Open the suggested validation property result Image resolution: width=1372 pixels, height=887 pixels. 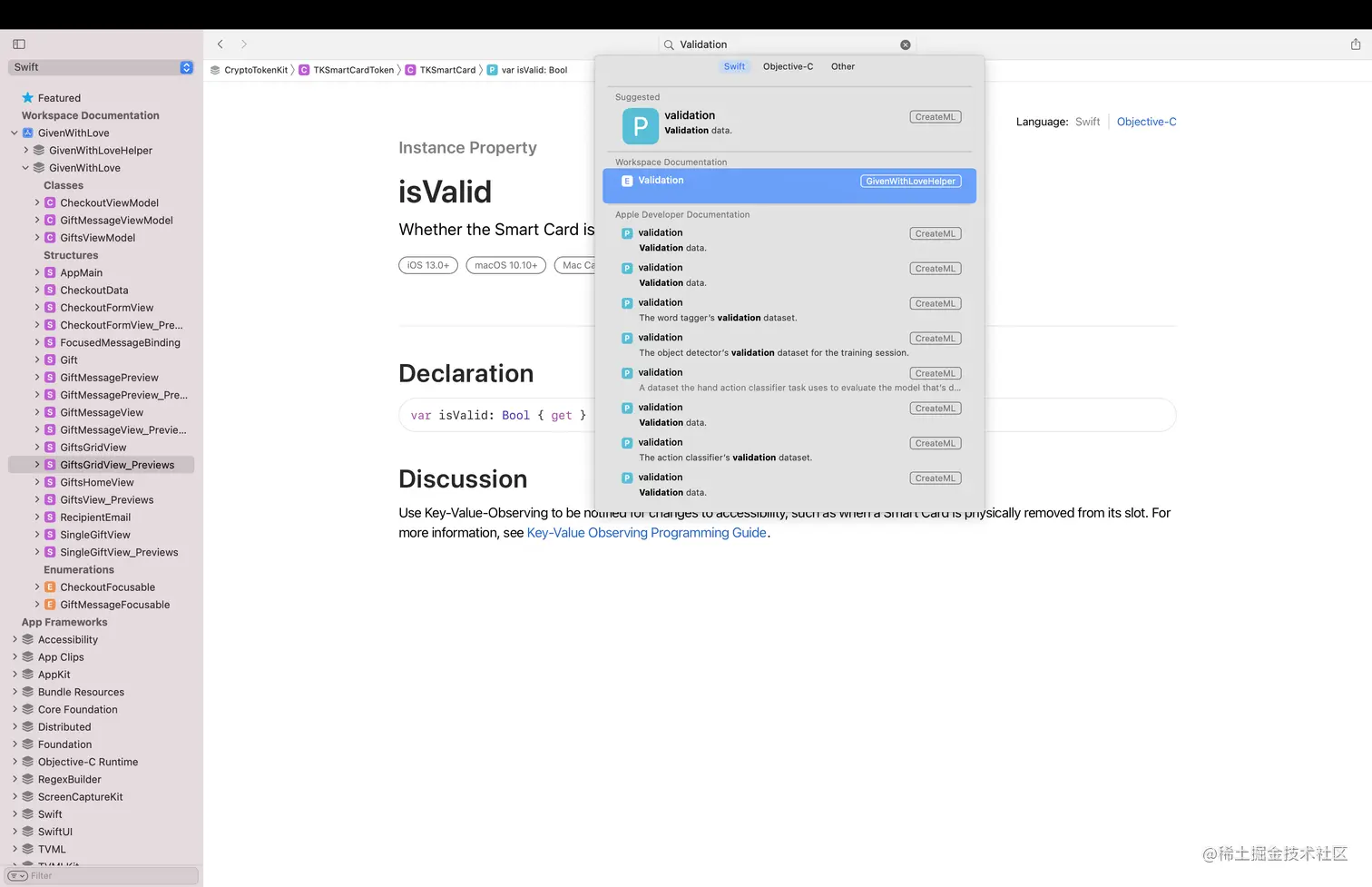click(789, 125)
